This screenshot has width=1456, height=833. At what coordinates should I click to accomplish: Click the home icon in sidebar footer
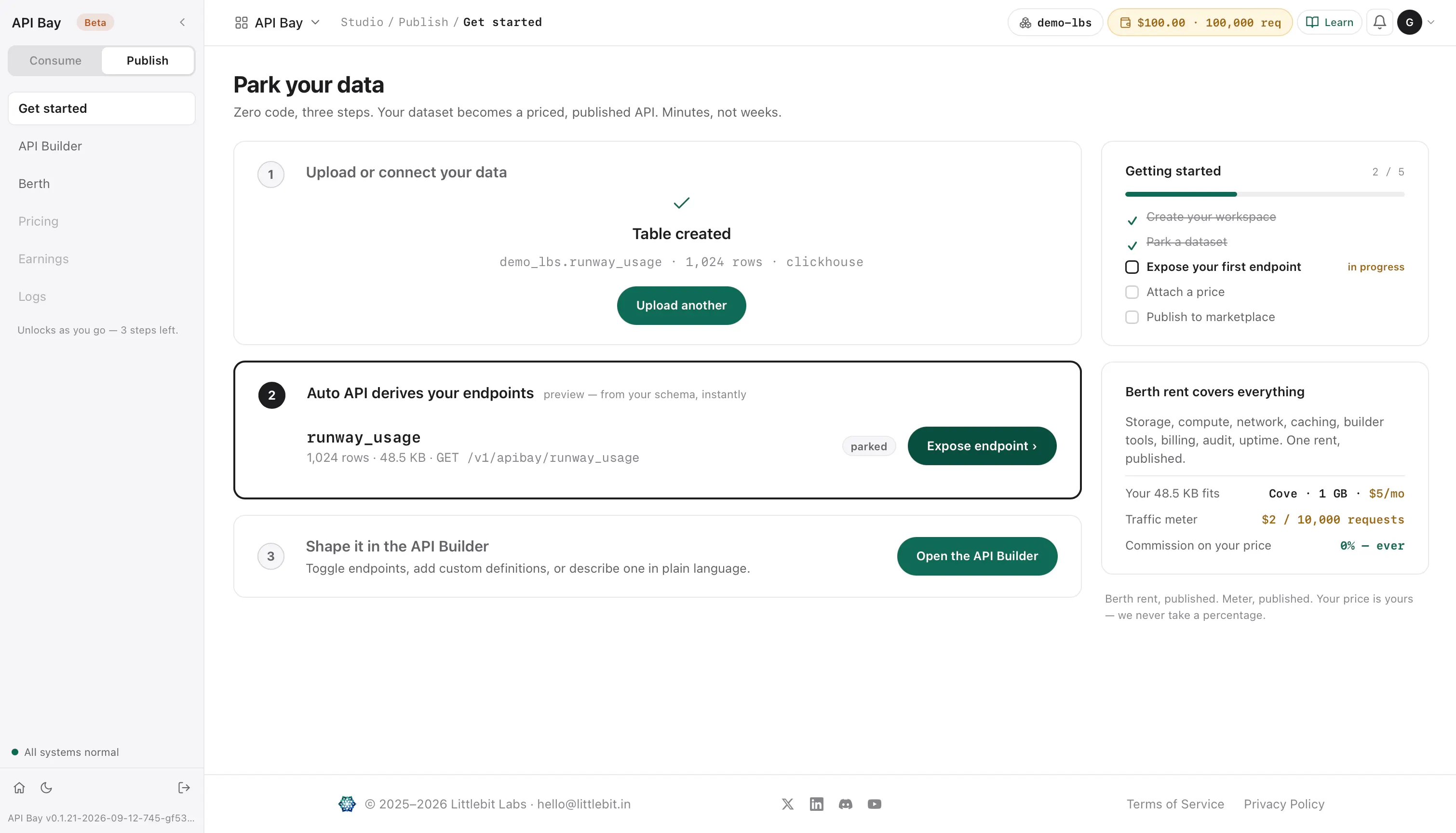pyautogui.click(x=19, y=788)
